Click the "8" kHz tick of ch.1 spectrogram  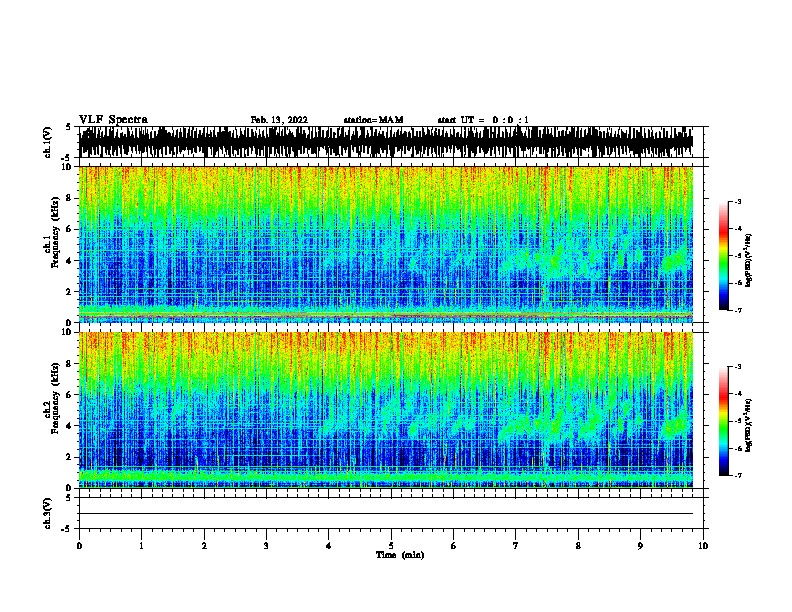pyautogui.click(x=70, y=198)
